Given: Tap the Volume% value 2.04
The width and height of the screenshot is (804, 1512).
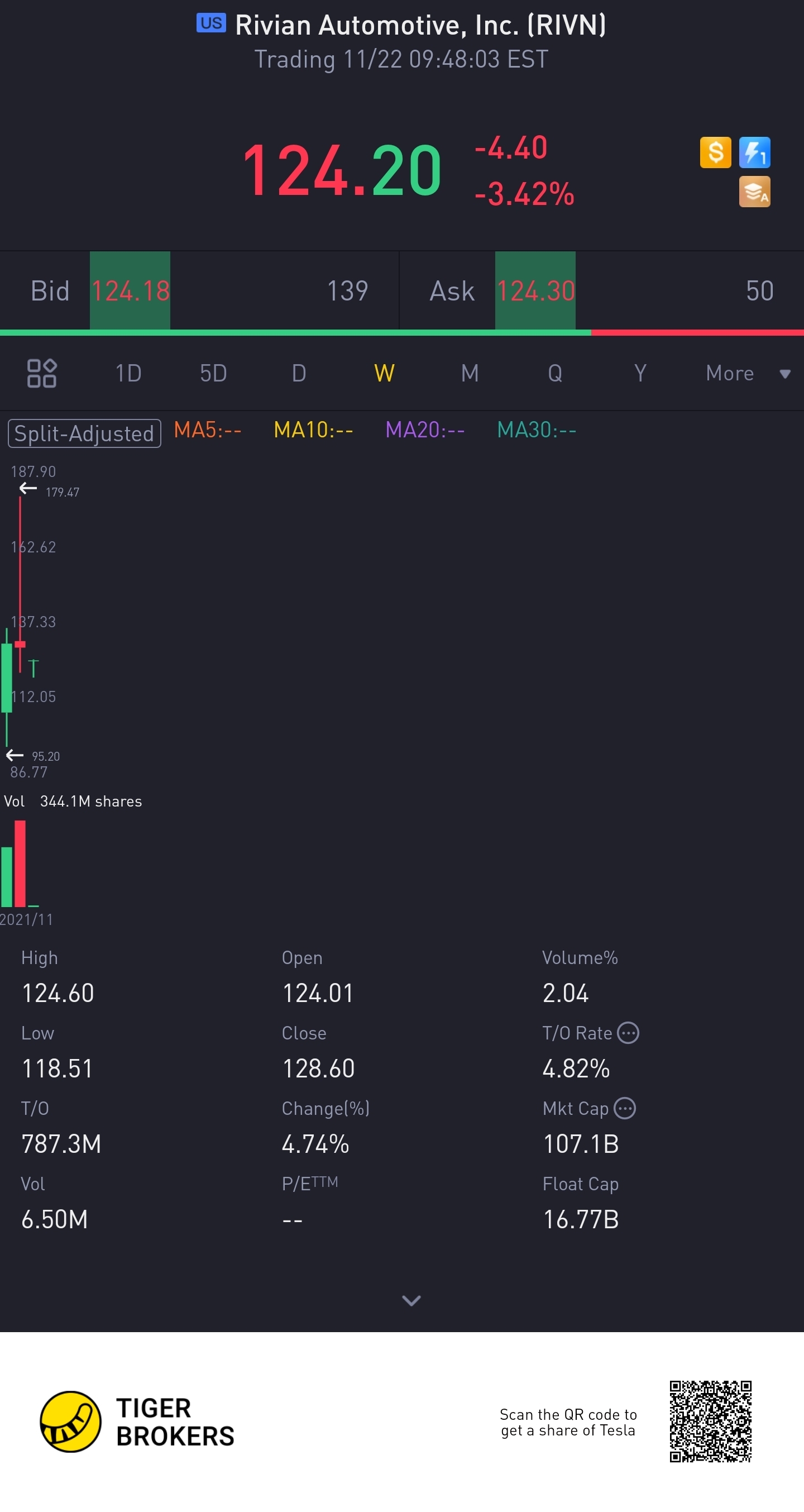Looking at the screenshot, I should pyautogui.click(x=566, y=993).
